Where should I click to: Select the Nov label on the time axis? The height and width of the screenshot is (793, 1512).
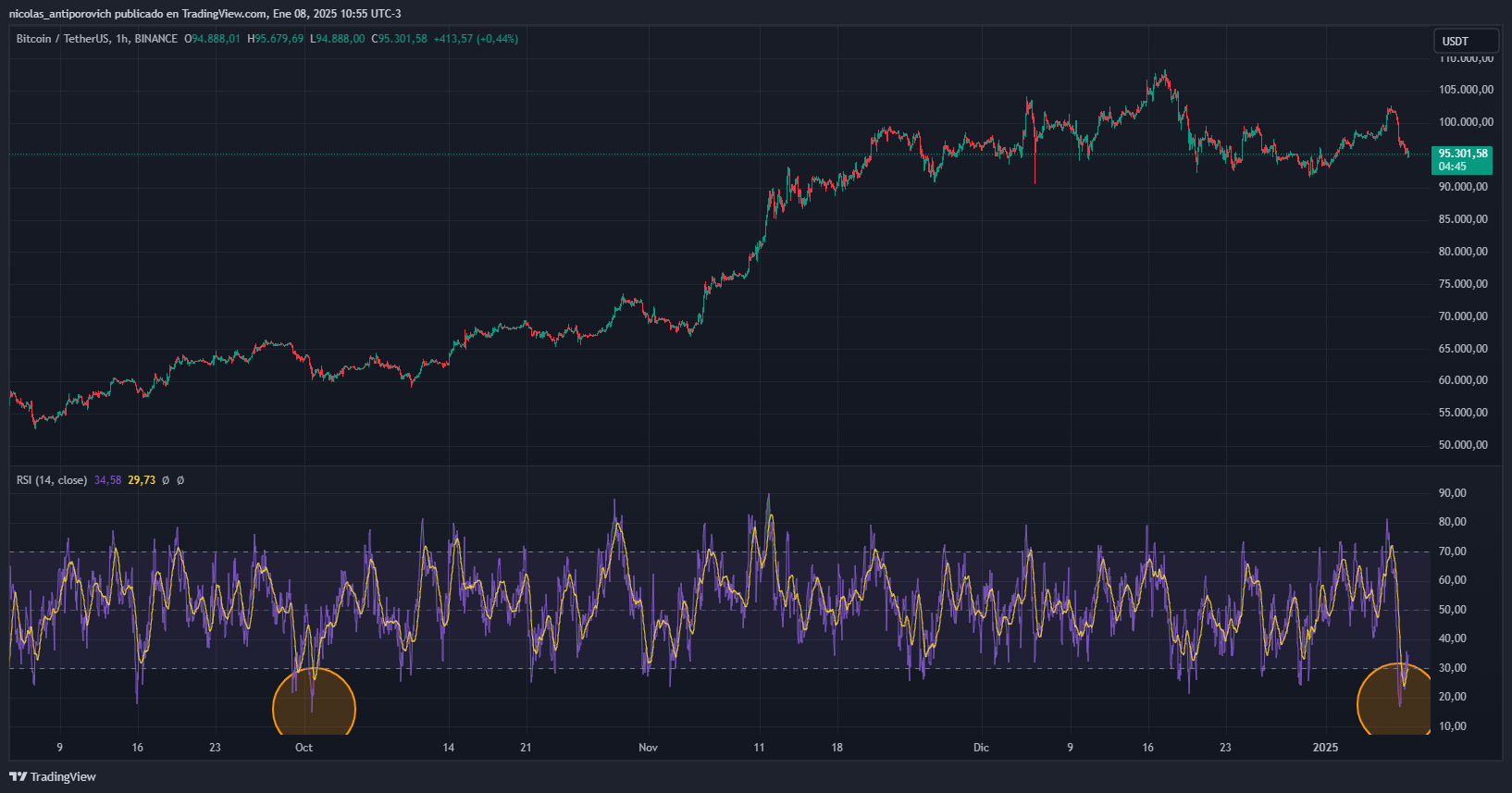click(648, 748)
